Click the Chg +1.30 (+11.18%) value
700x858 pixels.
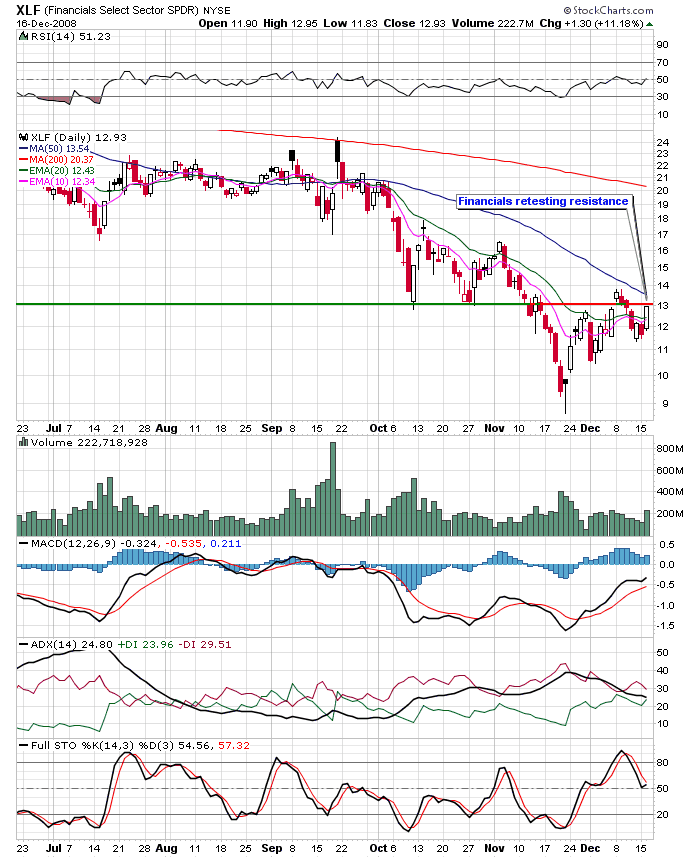pos(591,23)
